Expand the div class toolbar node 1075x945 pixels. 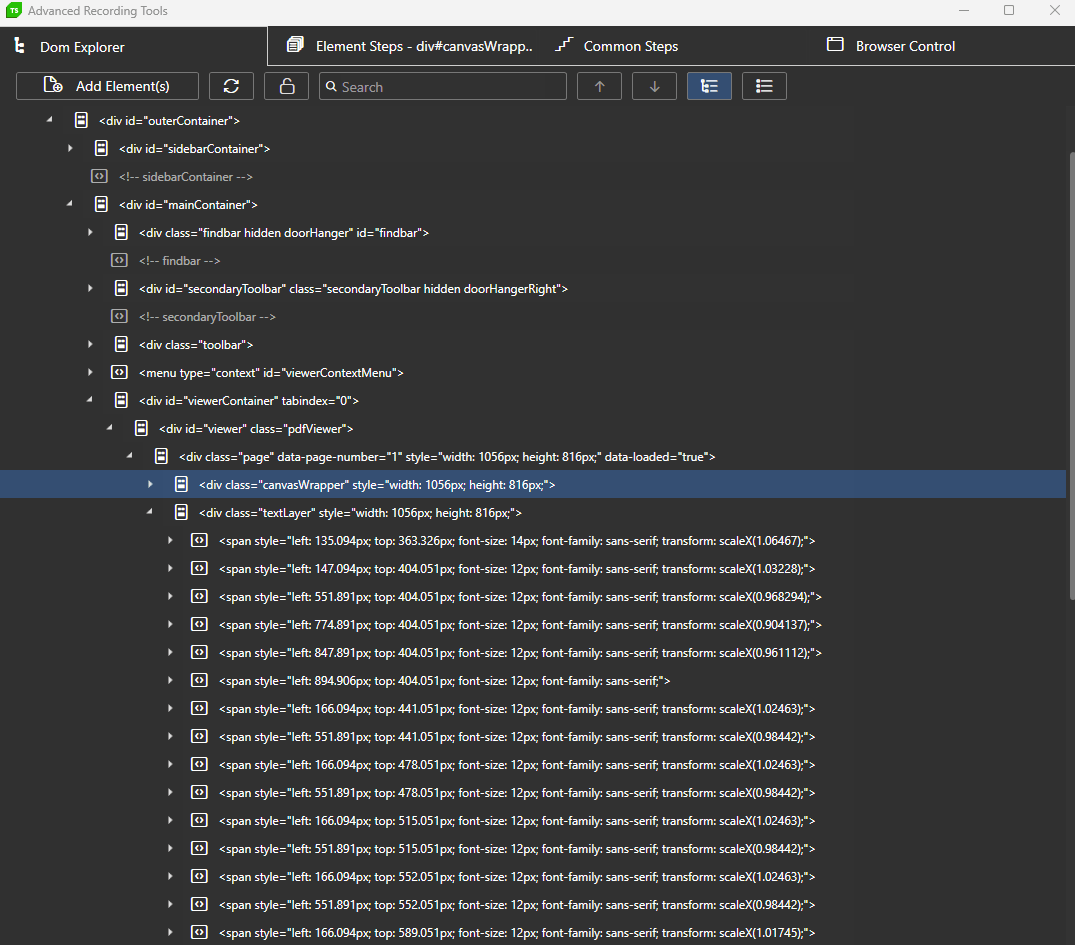[90, 344]
